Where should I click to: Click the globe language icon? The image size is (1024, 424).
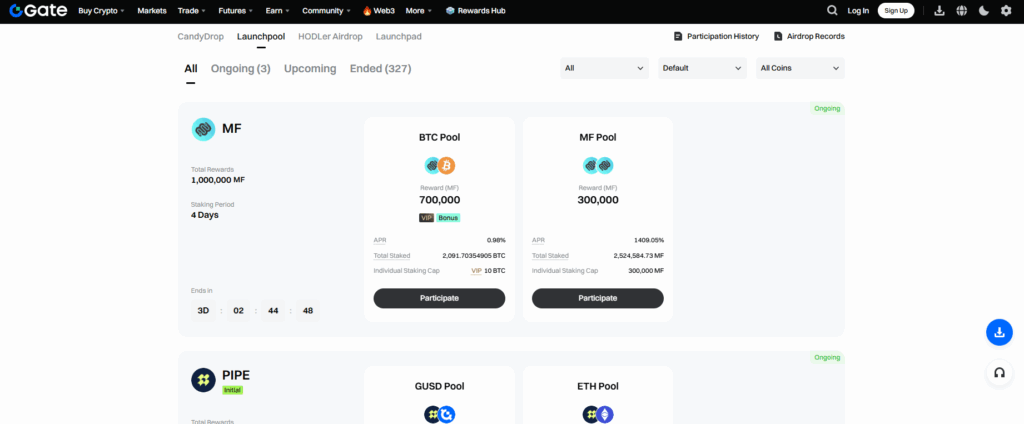click(962, 11)
